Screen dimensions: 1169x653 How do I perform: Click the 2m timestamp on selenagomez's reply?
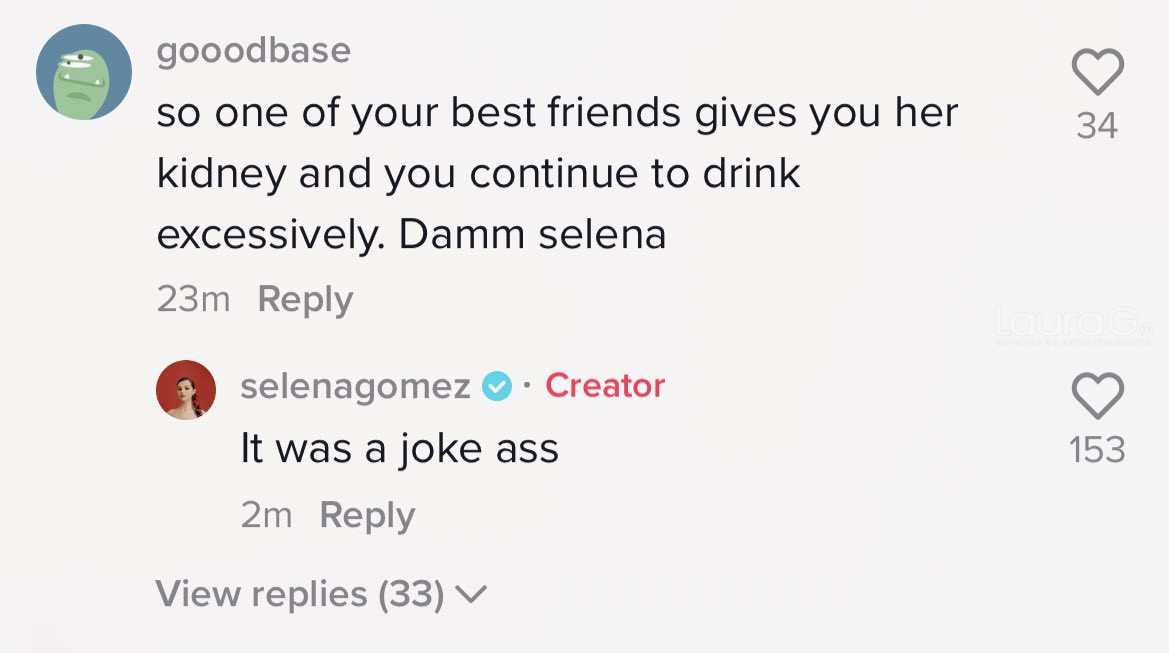click(x=266, y=515)
